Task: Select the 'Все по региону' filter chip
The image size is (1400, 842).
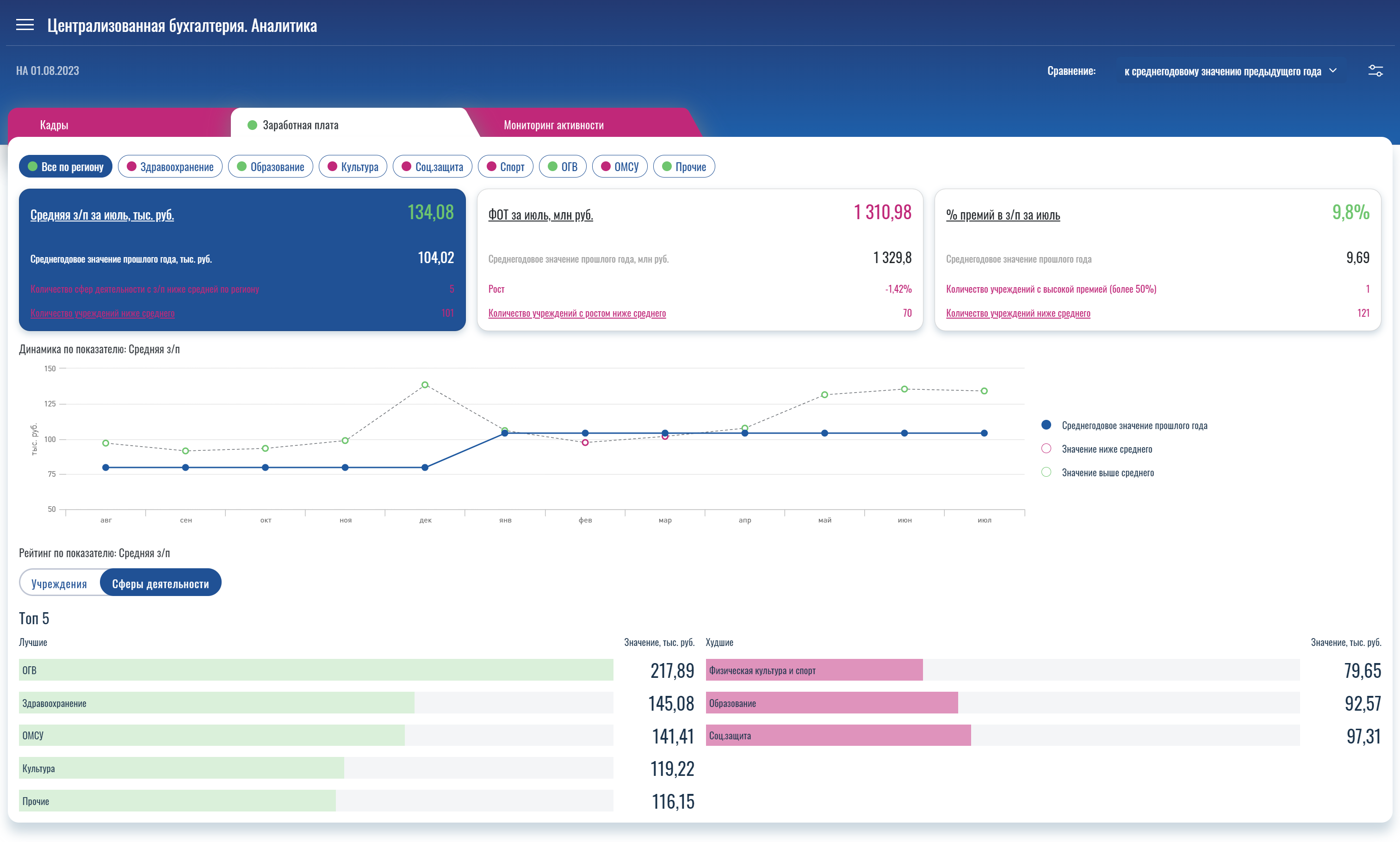Action: coord(66,167)
